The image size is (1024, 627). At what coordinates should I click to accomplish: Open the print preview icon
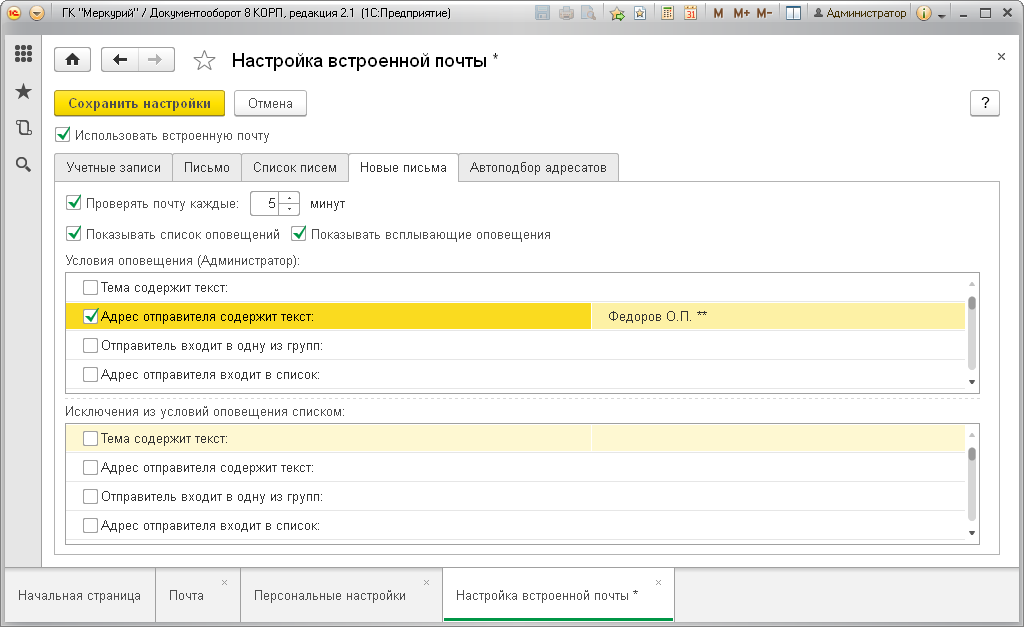(588, 13)
